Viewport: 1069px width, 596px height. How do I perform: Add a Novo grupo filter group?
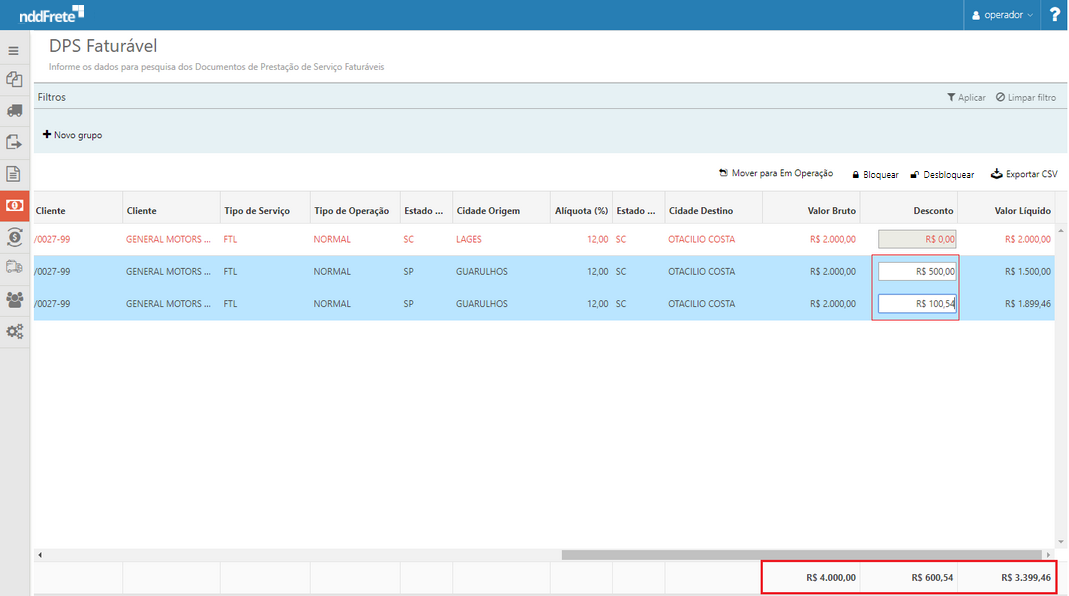click(x=72, y=135)
